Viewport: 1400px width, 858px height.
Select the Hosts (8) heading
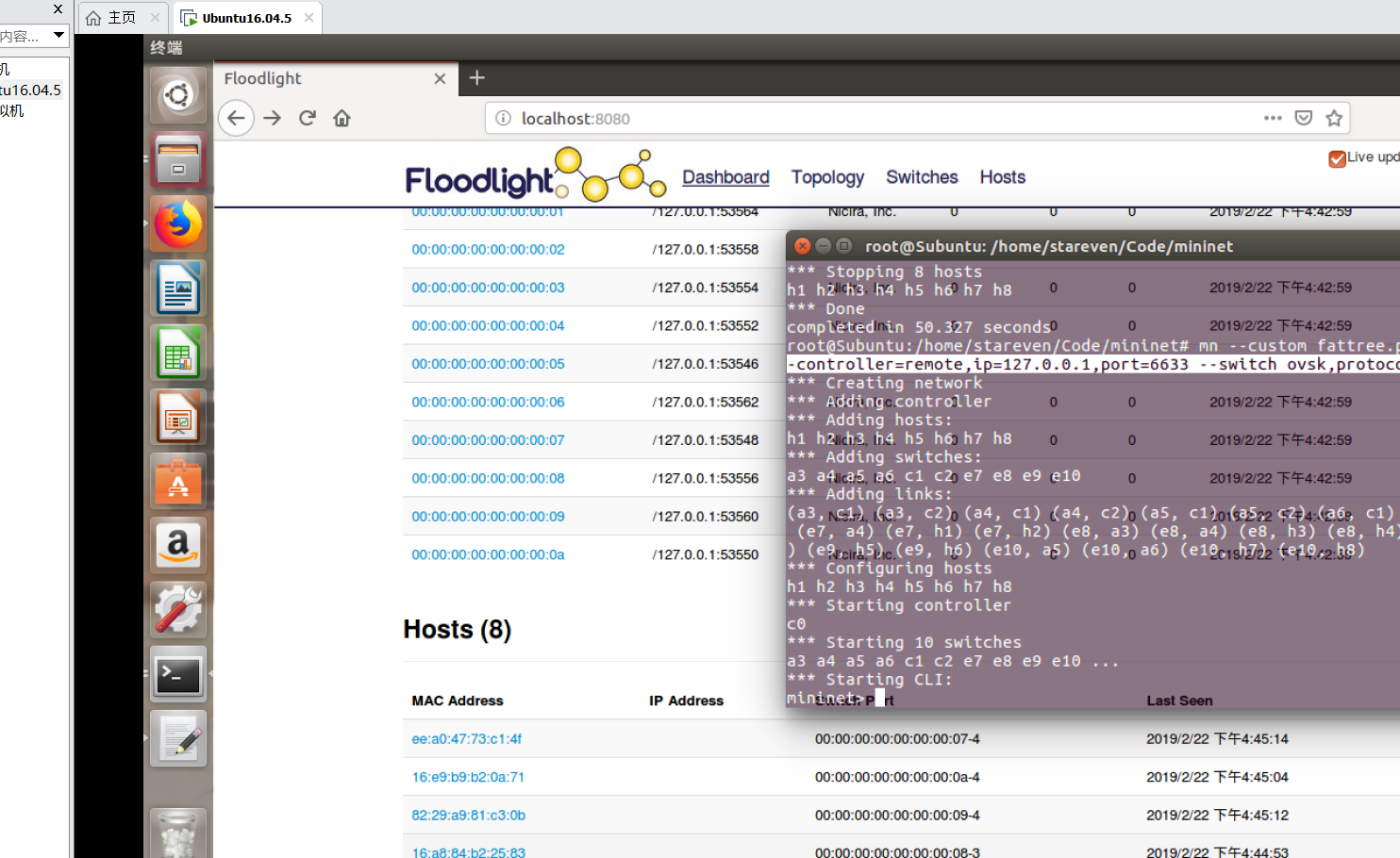tap(458, 630)
